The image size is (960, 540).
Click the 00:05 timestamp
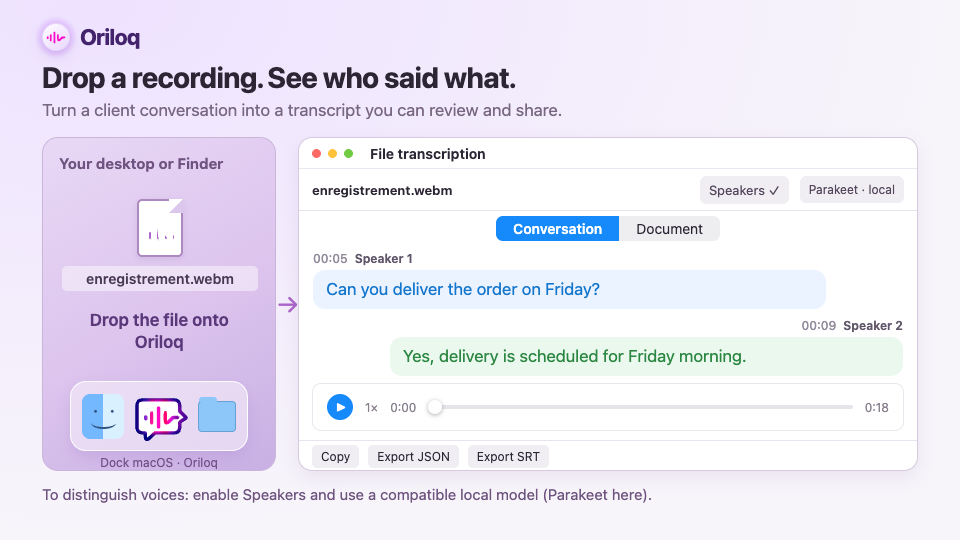pyautogui.click(x=330, y=259)
